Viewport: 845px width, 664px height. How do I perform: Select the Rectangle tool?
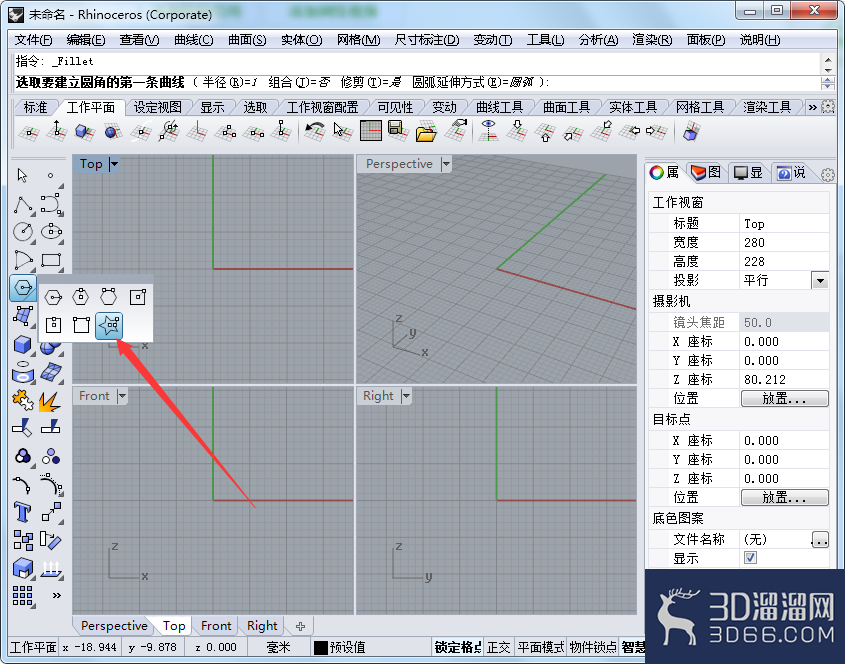[51, 260]
